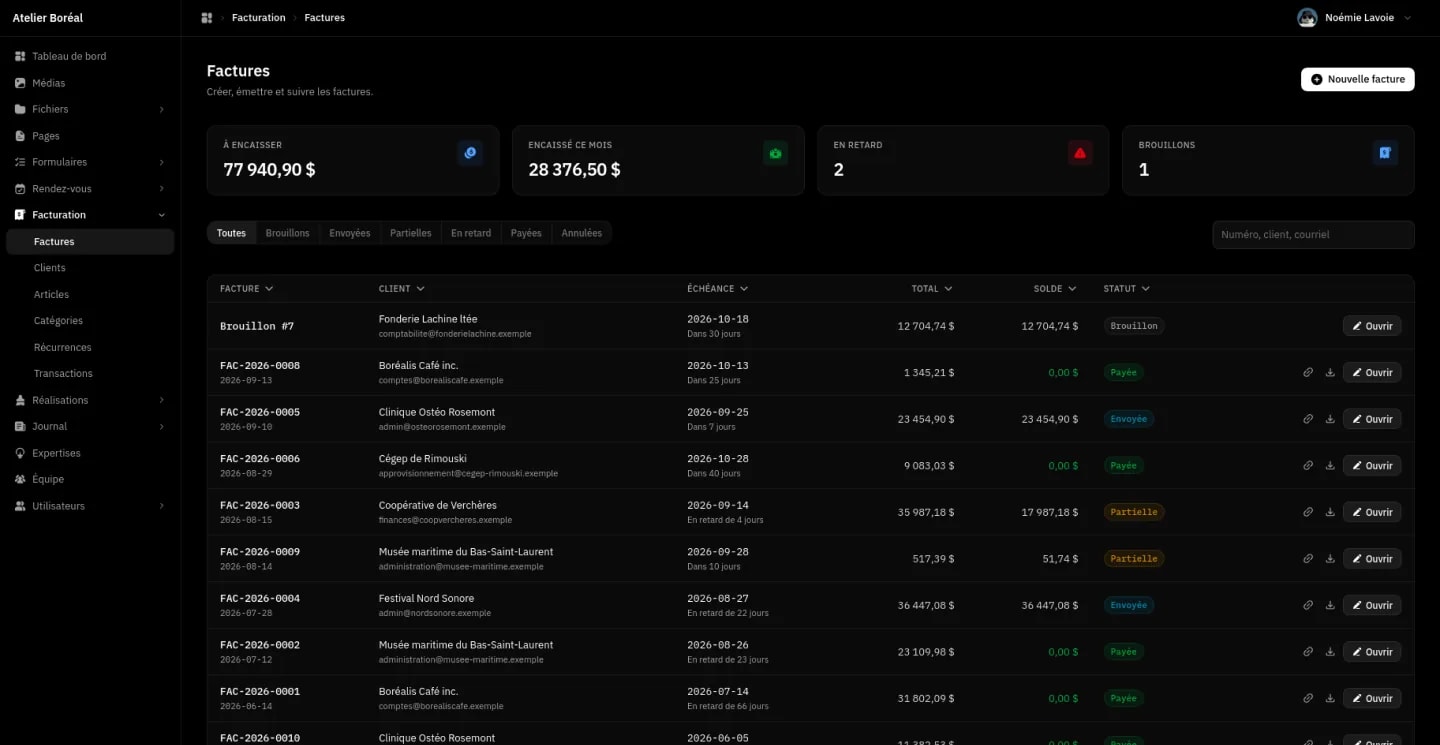The height and width of the screenshot is (745, 1440).
Task: Click the dashboard grid icon in breadcrumb
Action: point(207,18)
